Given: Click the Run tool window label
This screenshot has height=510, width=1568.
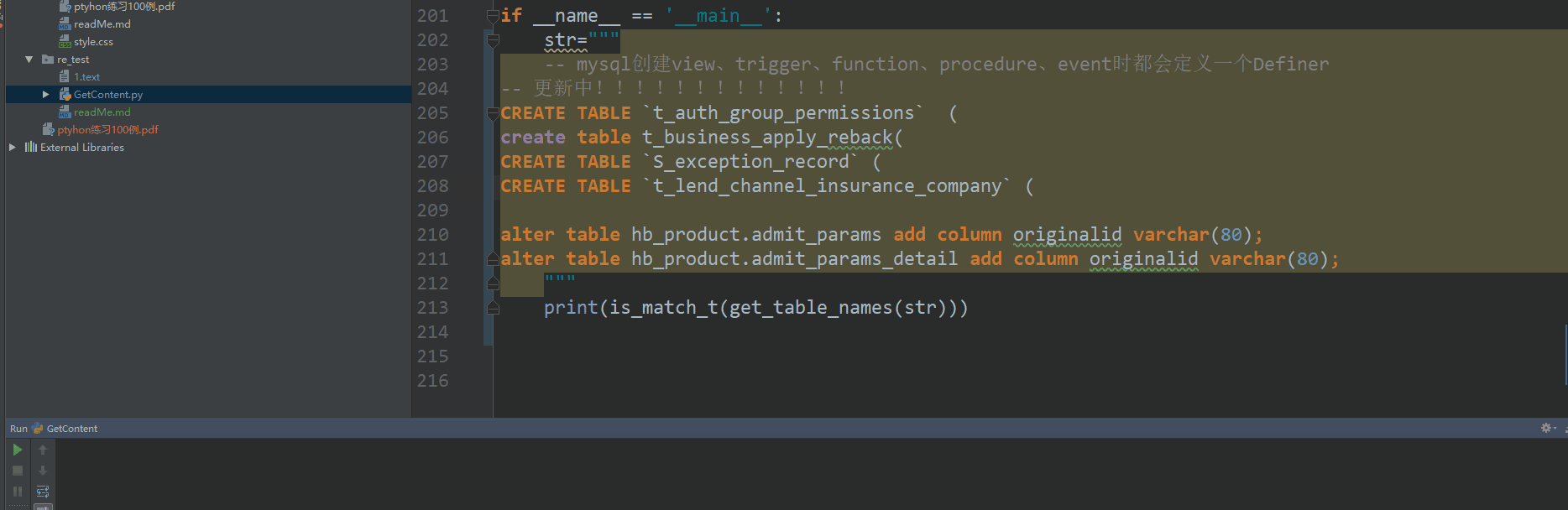Looking at the screenshot, I should click(x=18, y=429).
